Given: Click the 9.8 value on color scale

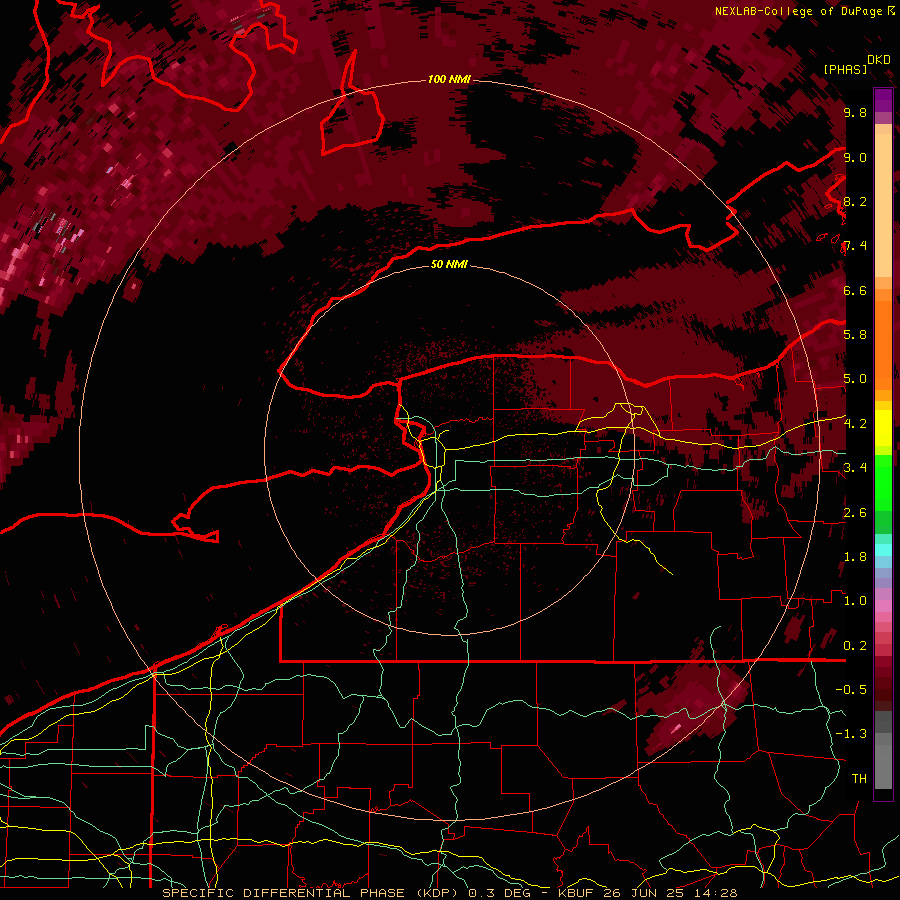Looking at the screenshot, I should pyautogui.click(x=855, y=112).
